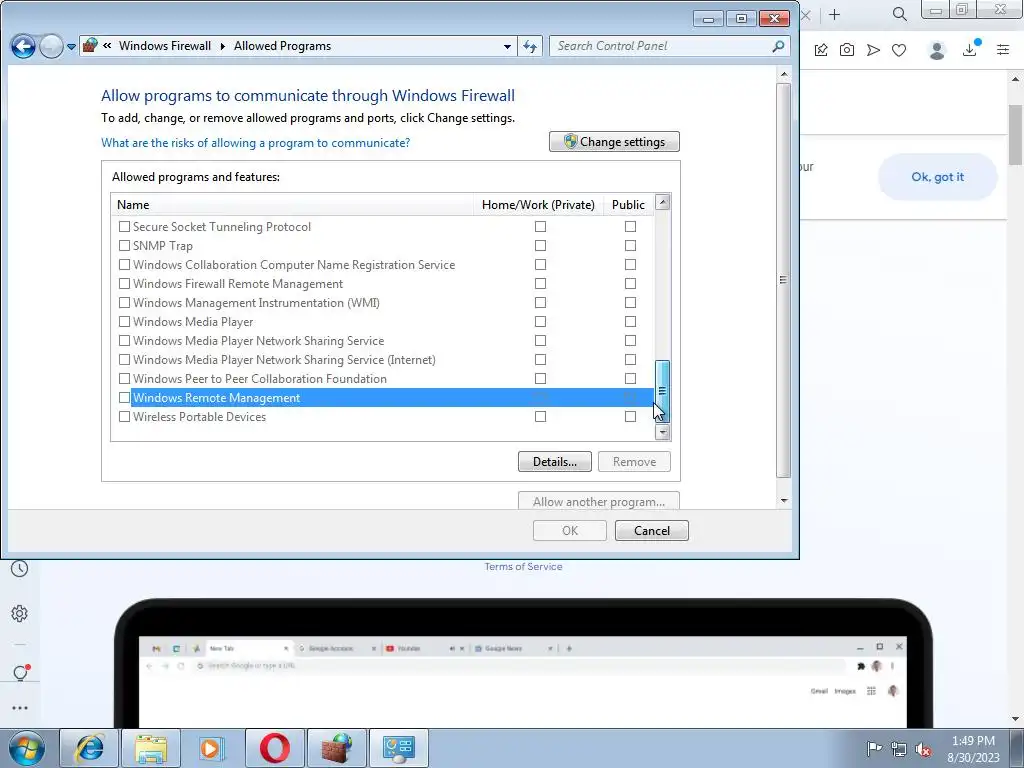Select Windows Peer to Peer Collaboration Foundation row

click(x=382, y=379)
